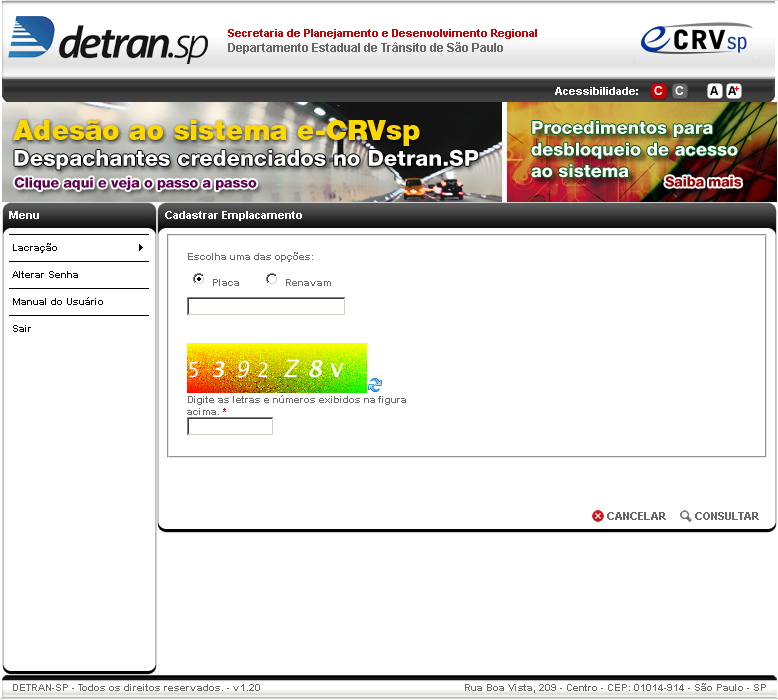Open the Adesão ao sistema e-CRVsp banner

[252, 152]
